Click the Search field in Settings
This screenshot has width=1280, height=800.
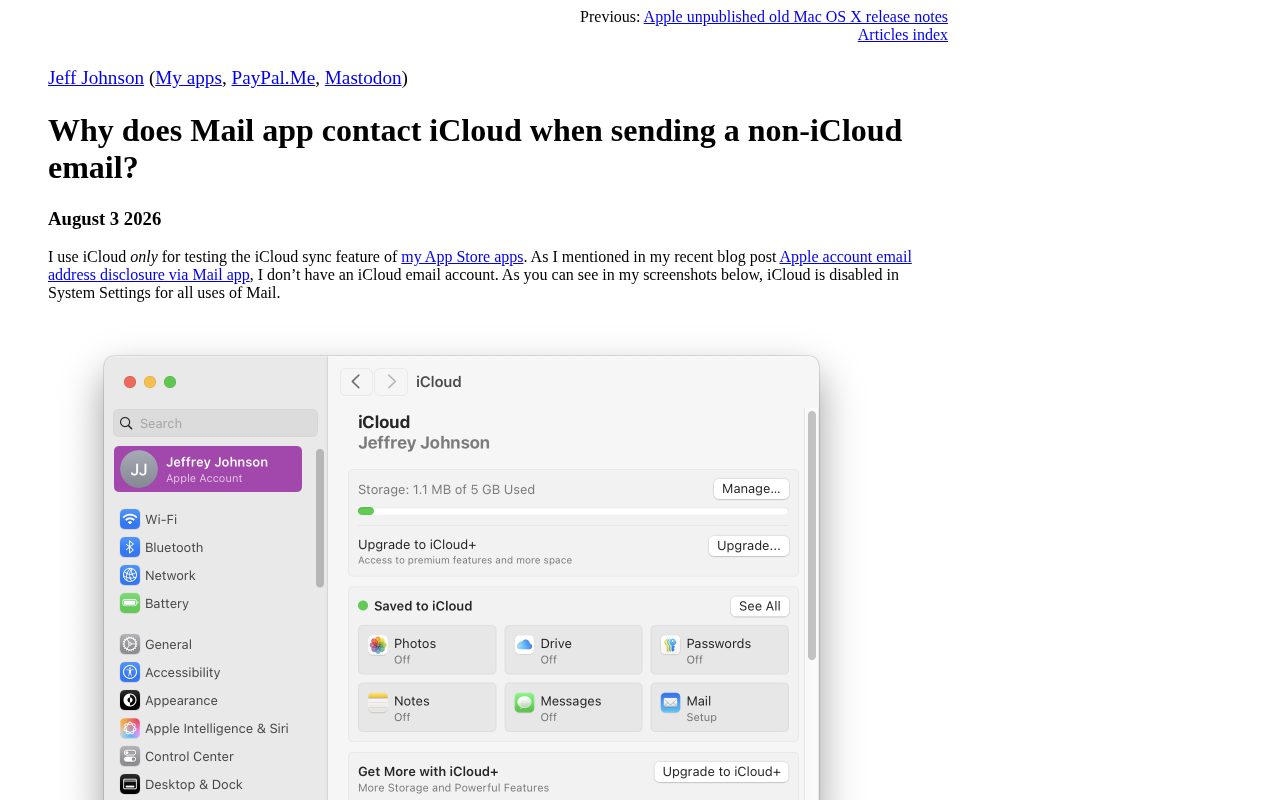click(x=215, y=423)
